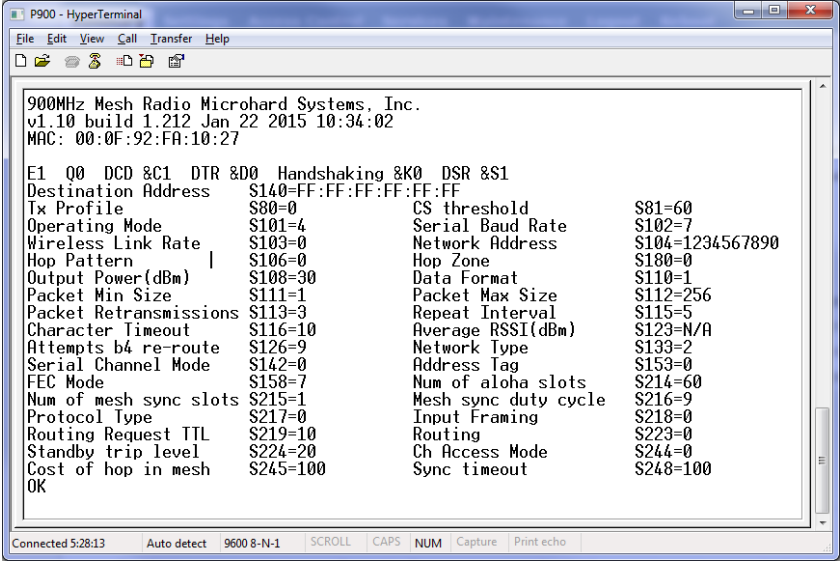Screen dimensions: 840x561
Task: Click the 9600 8-N-1 status entry
Action: point(252,543)
